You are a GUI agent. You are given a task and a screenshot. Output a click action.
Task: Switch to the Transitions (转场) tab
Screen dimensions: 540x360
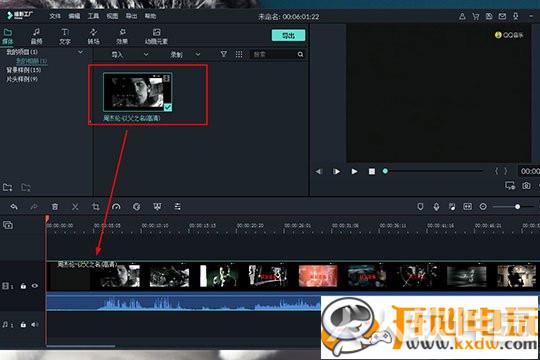tap(93, 37)
